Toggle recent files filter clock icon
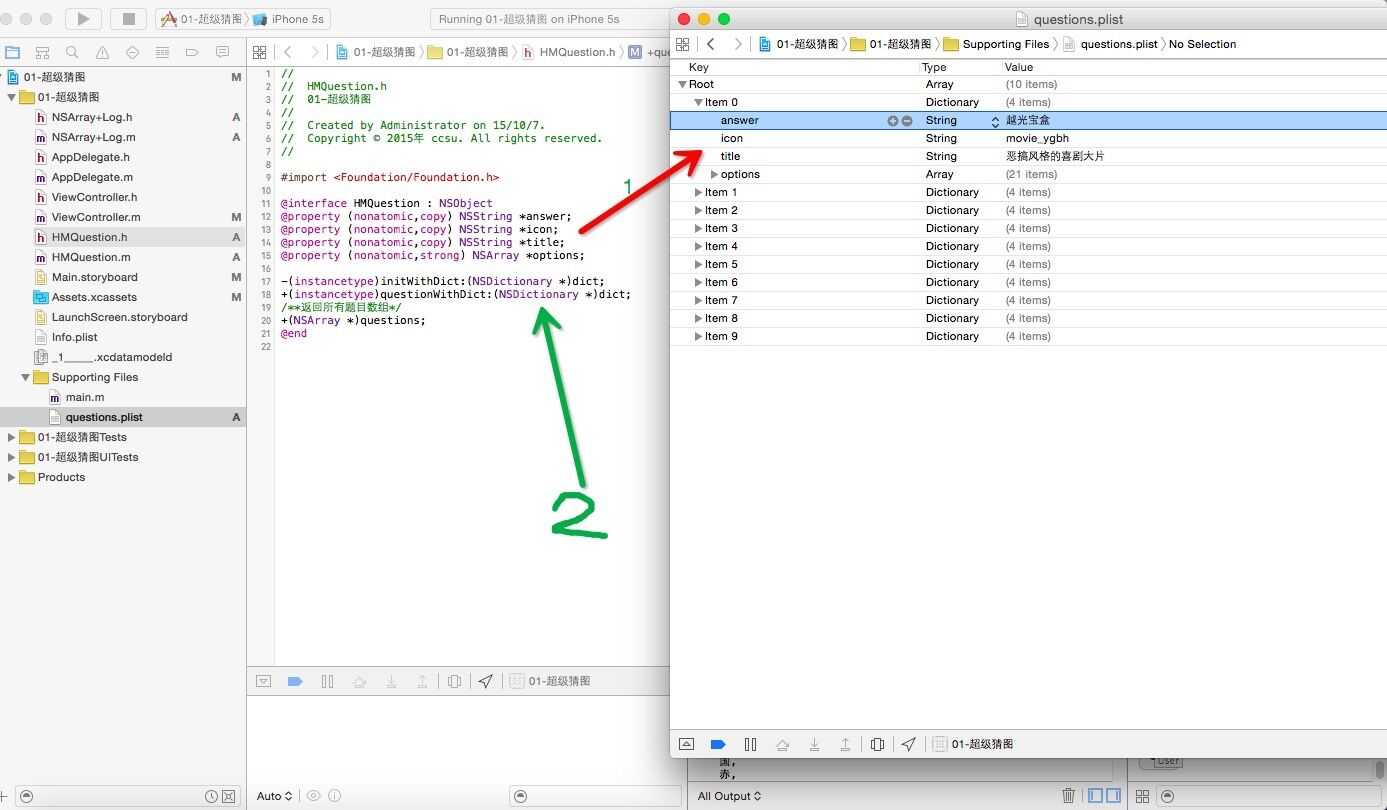The height and width of the screenshot is (810, 1387). point(211,797)
